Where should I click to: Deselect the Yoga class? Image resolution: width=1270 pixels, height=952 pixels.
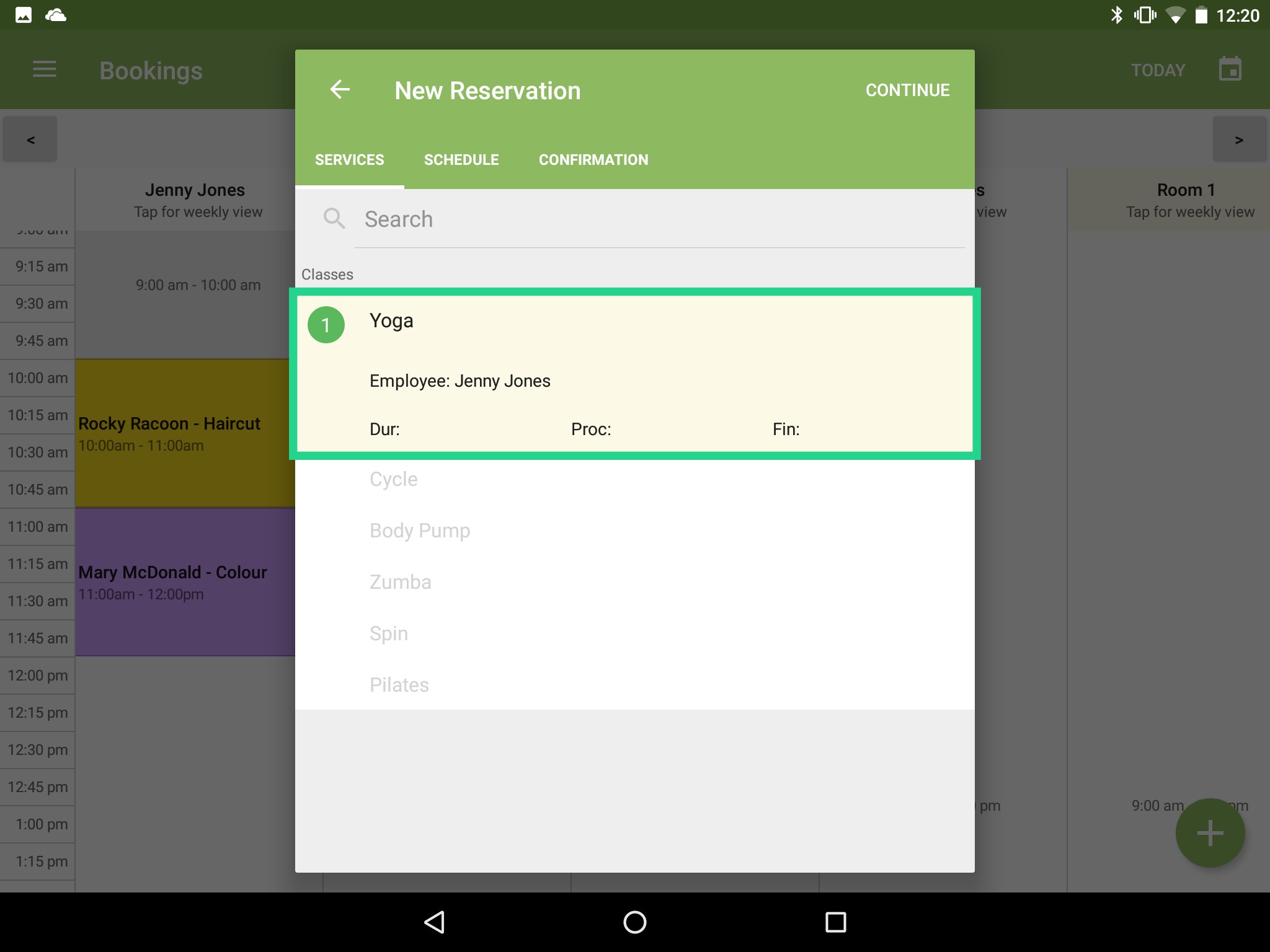click(x=635, y=372)
